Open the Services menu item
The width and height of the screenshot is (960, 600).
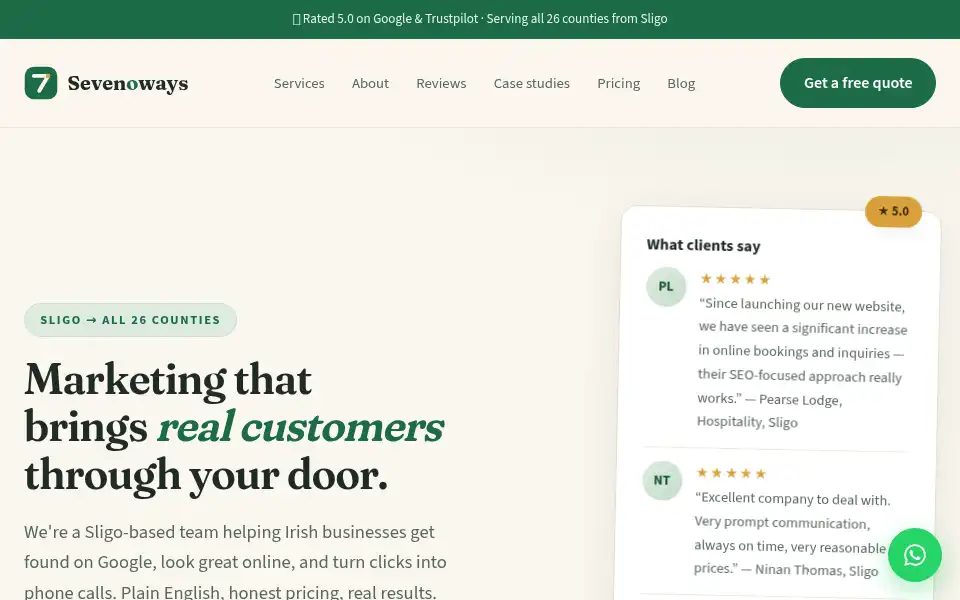299,83
